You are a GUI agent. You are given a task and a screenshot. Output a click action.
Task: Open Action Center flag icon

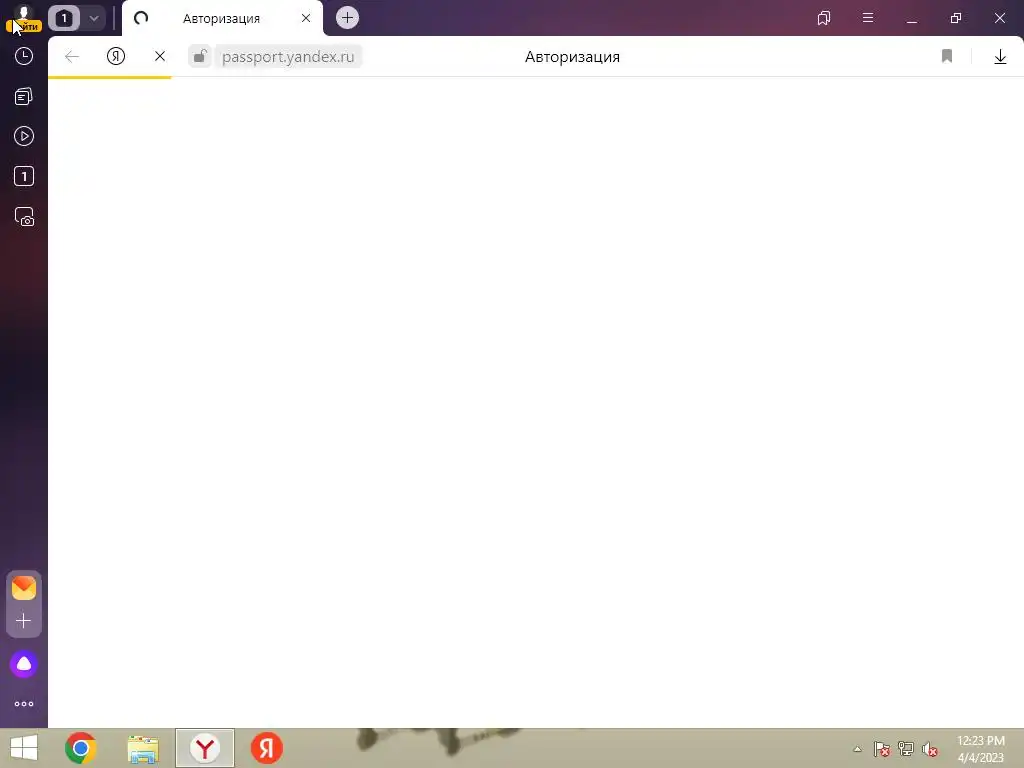(882, 749)
